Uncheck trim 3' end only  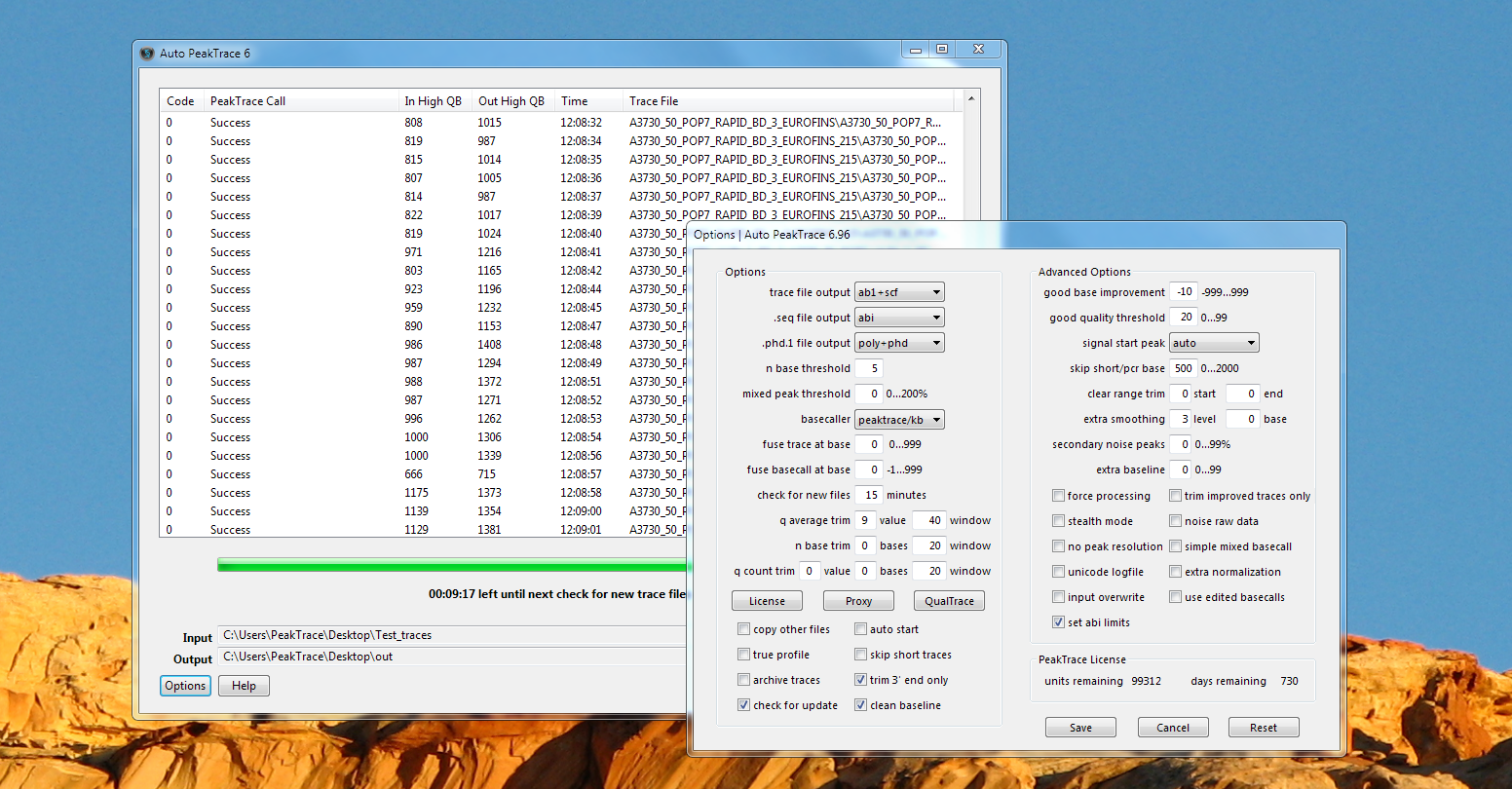click(861, 680)
